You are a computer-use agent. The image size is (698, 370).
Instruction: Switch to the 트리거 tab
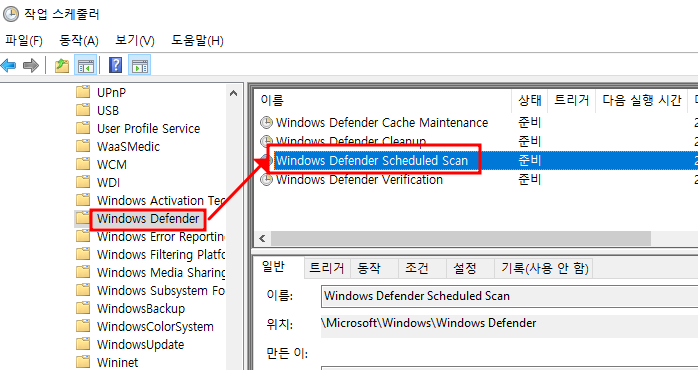click(327, 268)
